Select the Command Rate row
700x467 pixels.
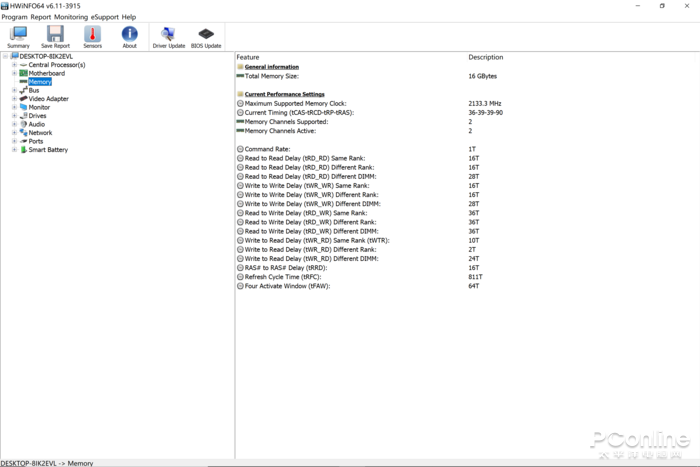267,149
